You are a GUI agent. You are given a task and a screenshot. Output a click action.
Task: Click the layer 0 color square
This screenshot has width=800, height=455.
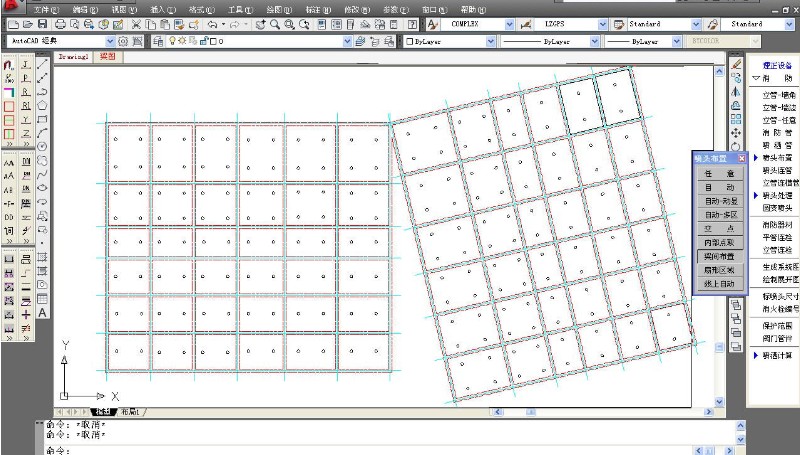[x=213, y=41]
